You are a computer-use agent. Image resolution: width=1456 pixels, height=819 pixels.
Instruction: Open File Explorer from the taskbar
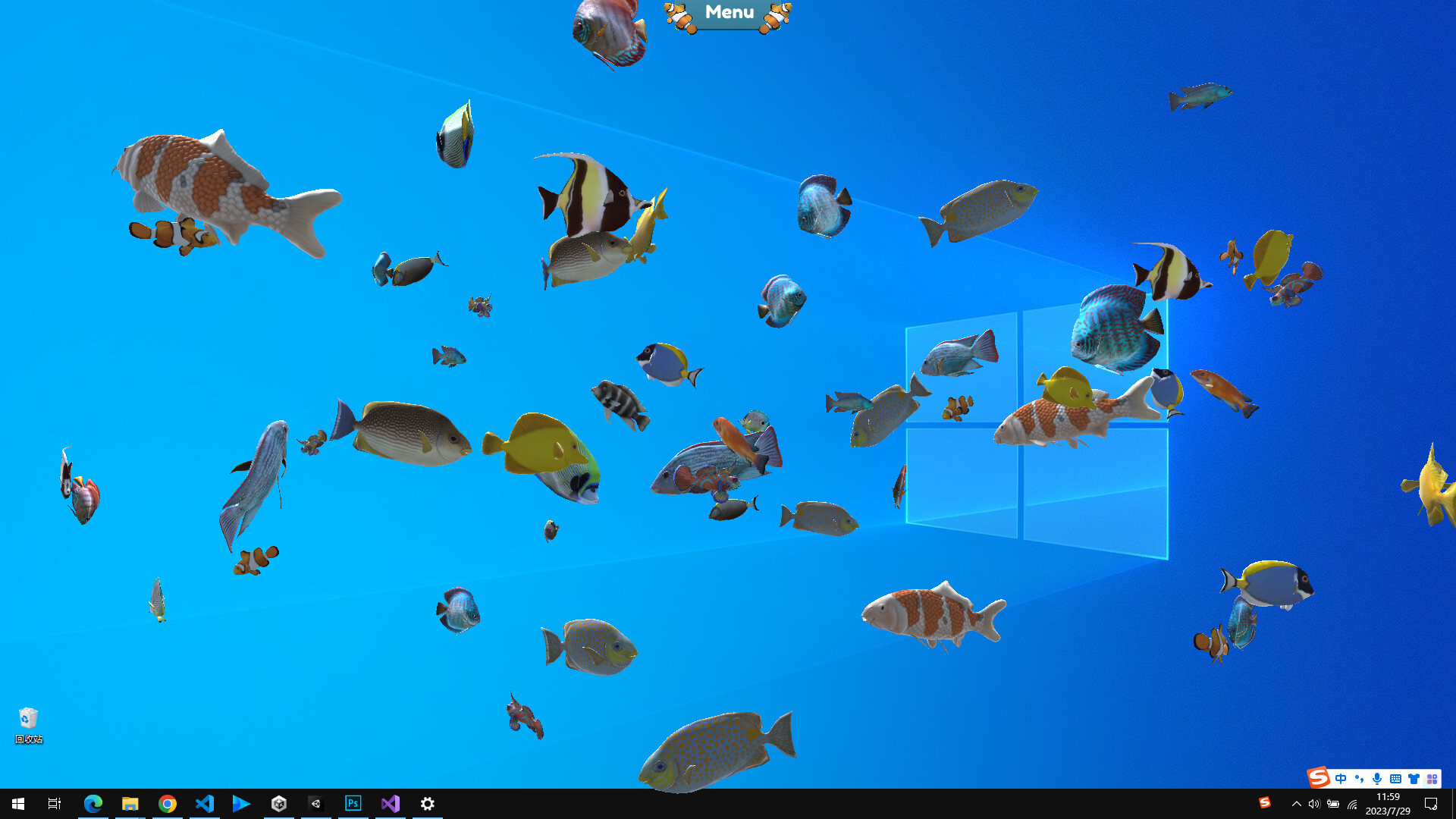[130, 803]
